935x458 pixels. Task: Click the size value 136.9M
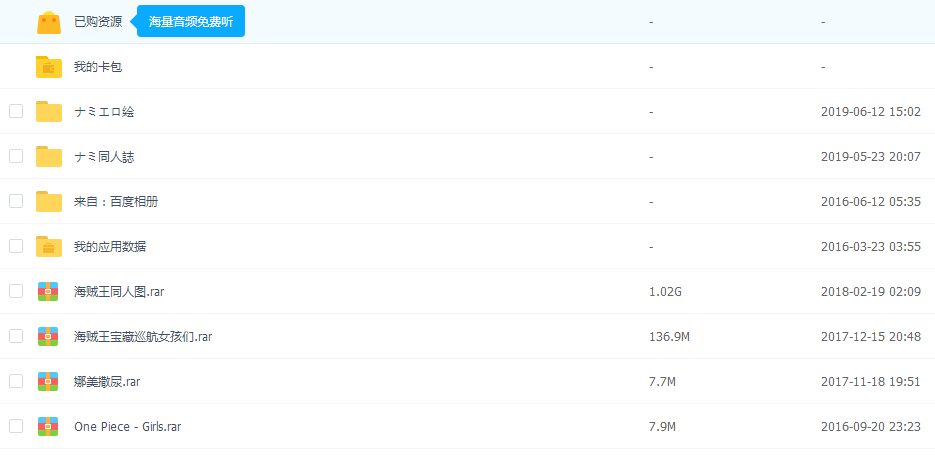point(669,336)
